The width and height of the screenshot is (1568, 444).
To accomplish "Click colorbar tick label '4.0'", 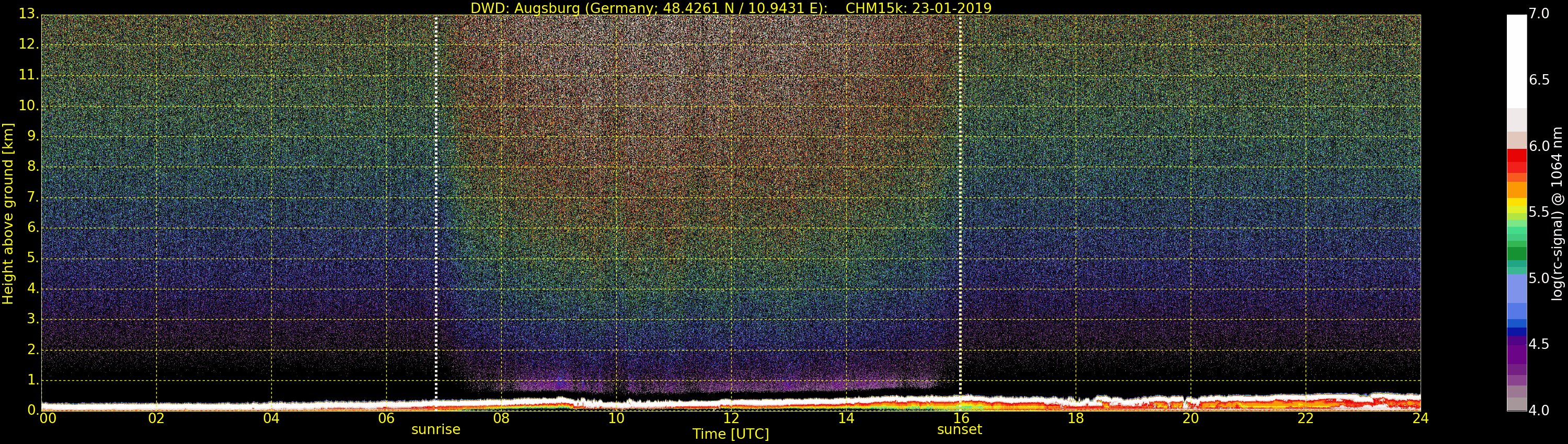I will (1539, 411).
